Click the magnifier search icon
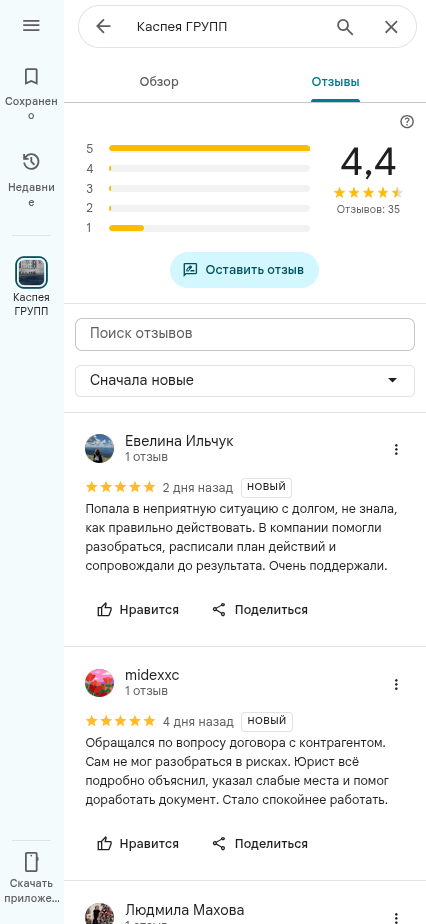Viewport: 426px width, 924px height. [345, 27]
